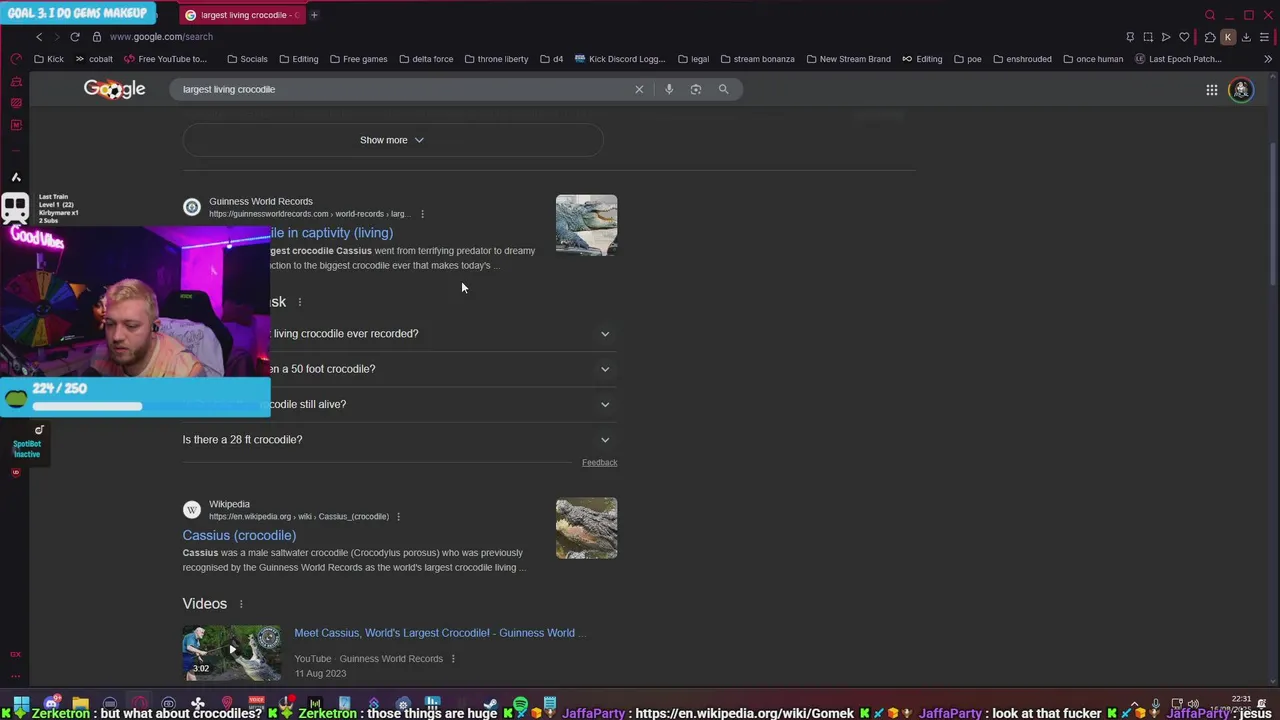Open the Easy Setup sliders icon
Image resolution: width=1280 pixels, height=720 pixels.
tap(1264, 37)
